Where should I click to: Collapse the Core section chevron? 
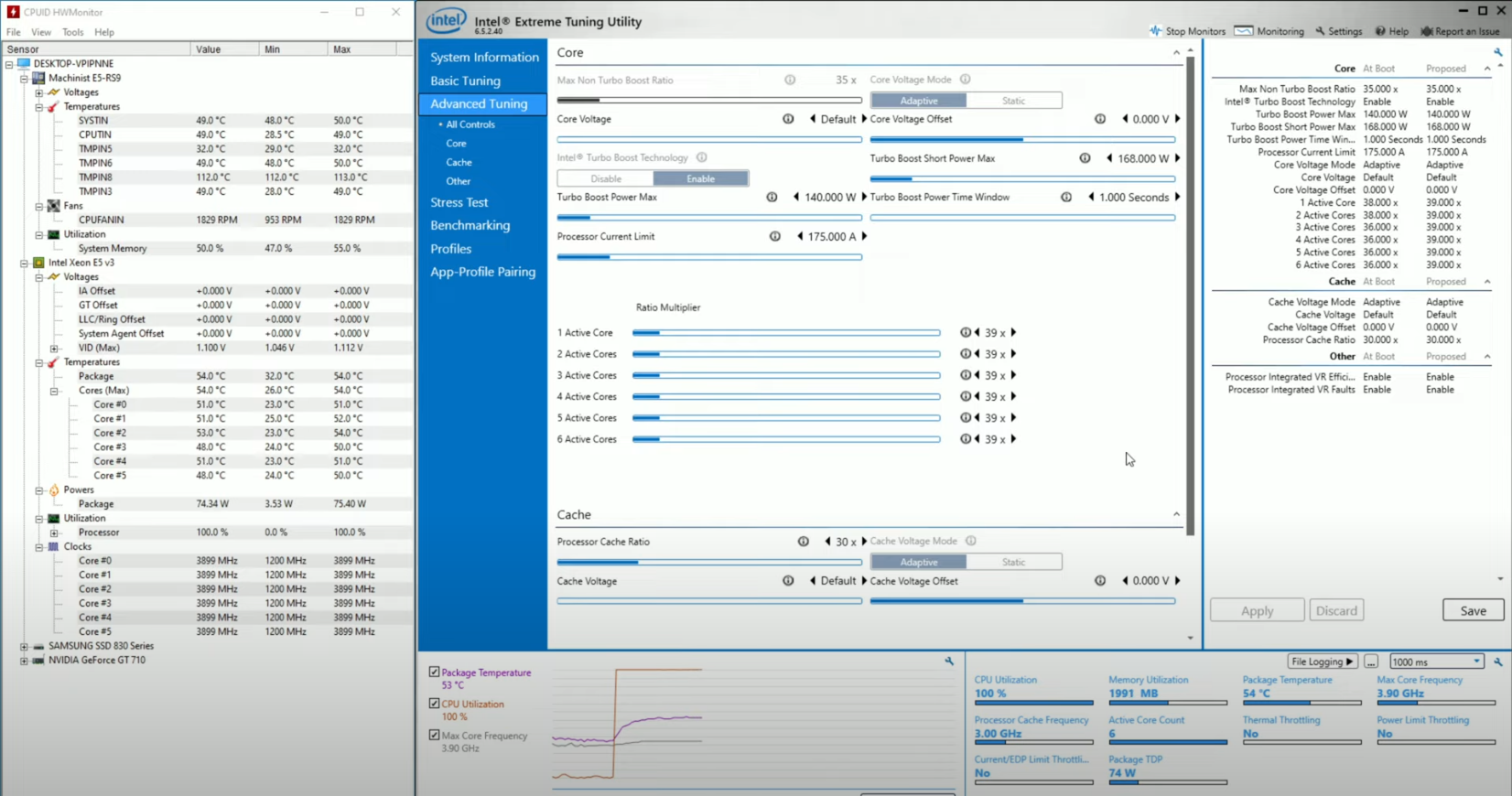click(1176, 53)
